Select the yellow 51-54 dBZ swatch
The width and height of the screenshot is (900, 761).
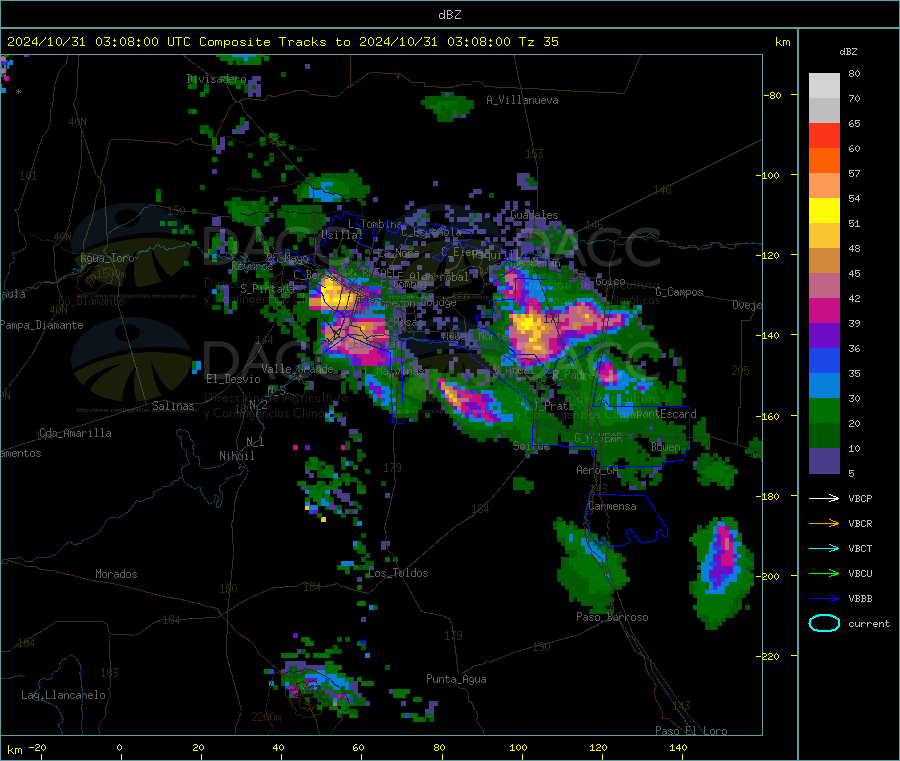(824, 211)
